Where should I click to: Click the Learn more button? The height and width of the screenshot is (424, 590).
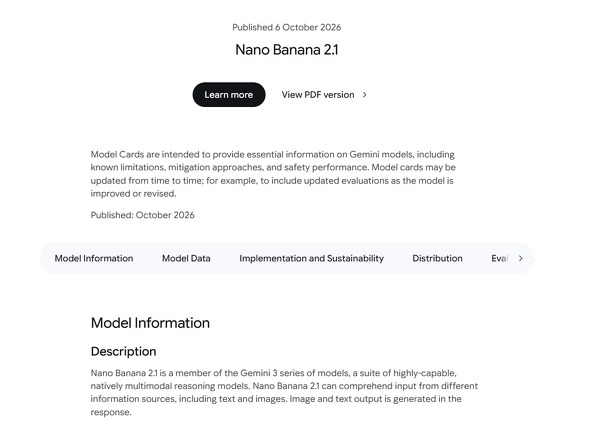tap(229, 95)
